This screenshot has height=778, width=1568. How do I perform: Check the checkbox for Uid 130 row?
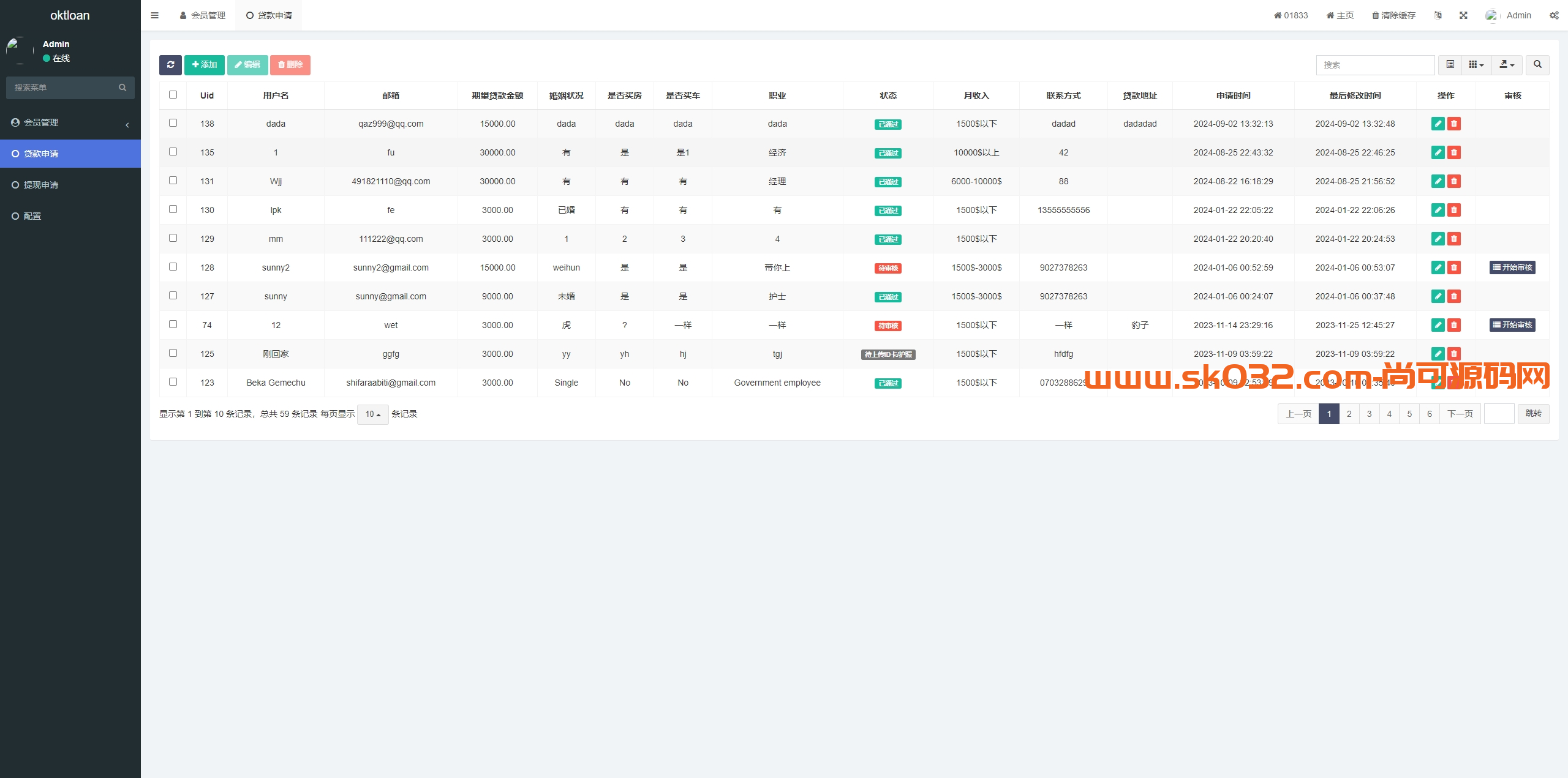coord(173,209)
